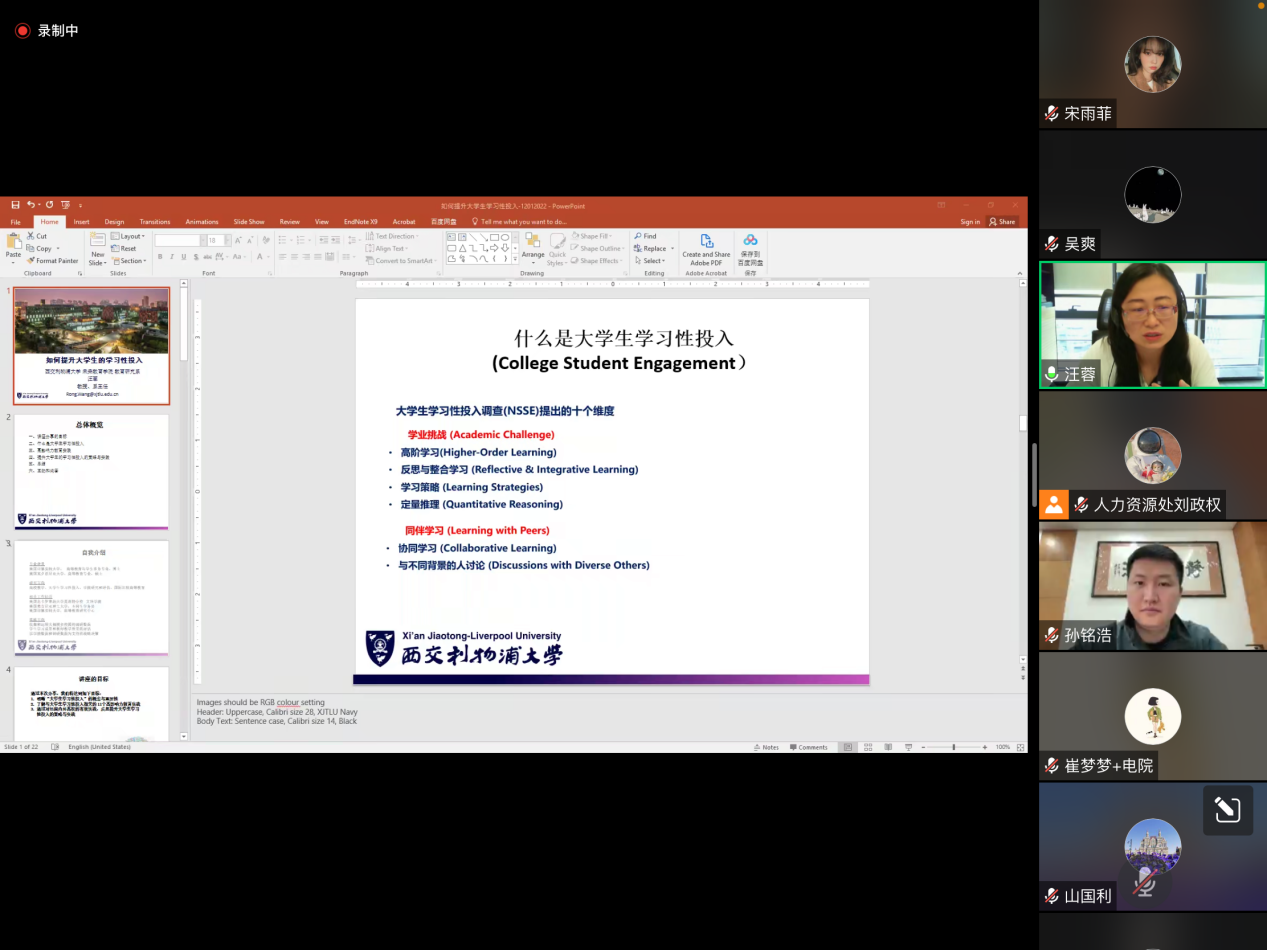Open the Slide Show ribbon tab
Screen dimensions: 1267x950
coord(249,222)
